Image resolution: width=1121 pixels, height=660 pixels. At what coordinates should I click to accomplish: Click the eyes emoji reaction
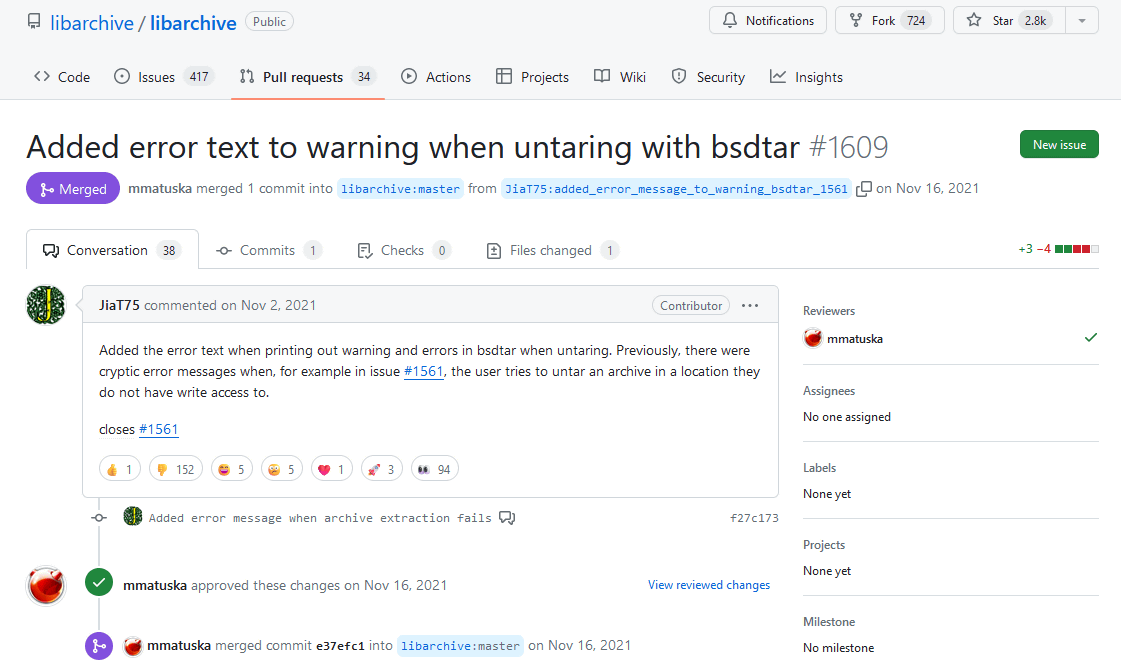(x=434, y=468)
